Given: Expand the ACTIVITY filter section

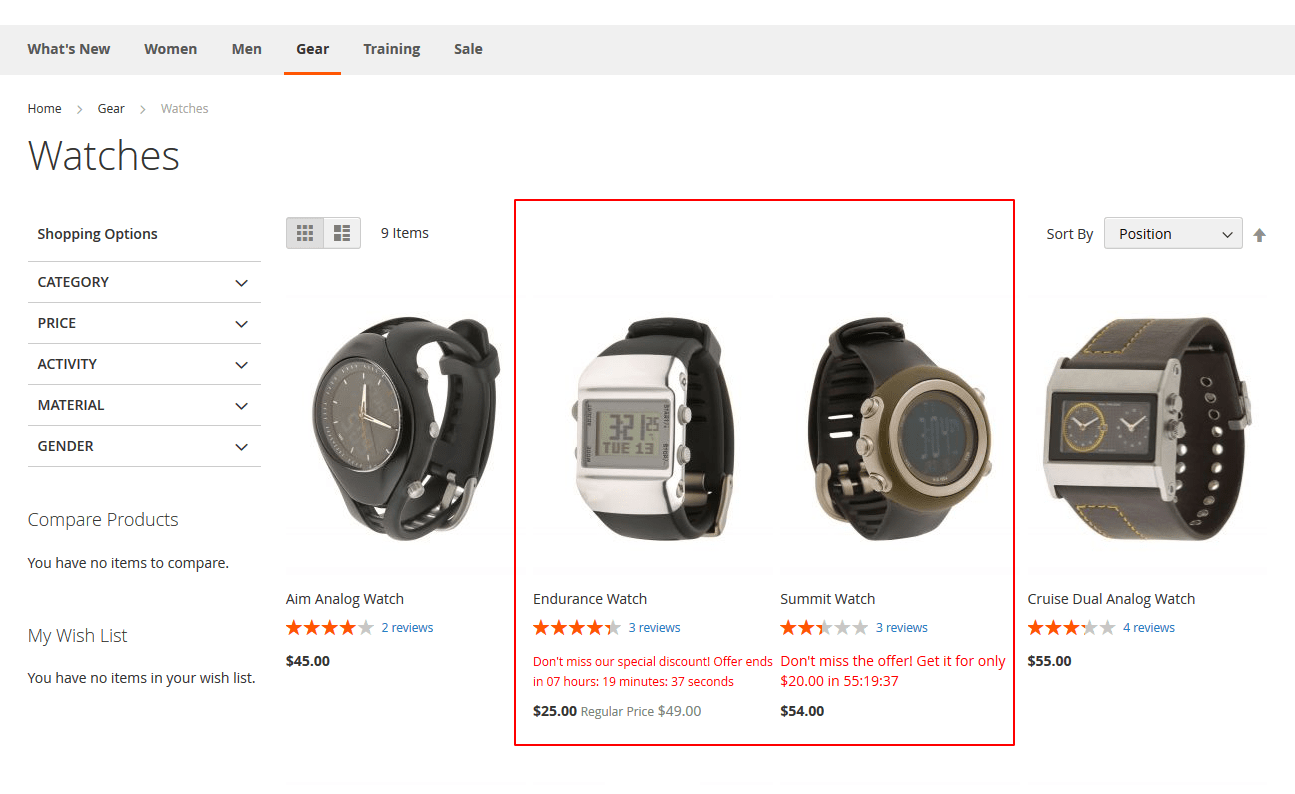Looking at the screenshot, I should [144, 364].
